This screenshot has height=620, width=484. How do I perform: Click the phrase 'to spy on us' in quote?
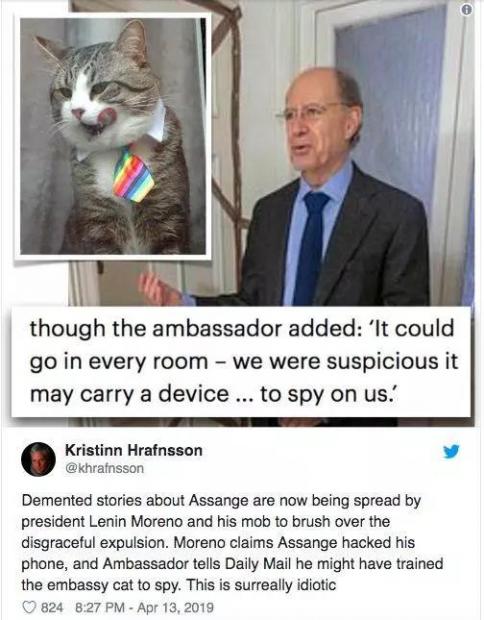[323, 394]
